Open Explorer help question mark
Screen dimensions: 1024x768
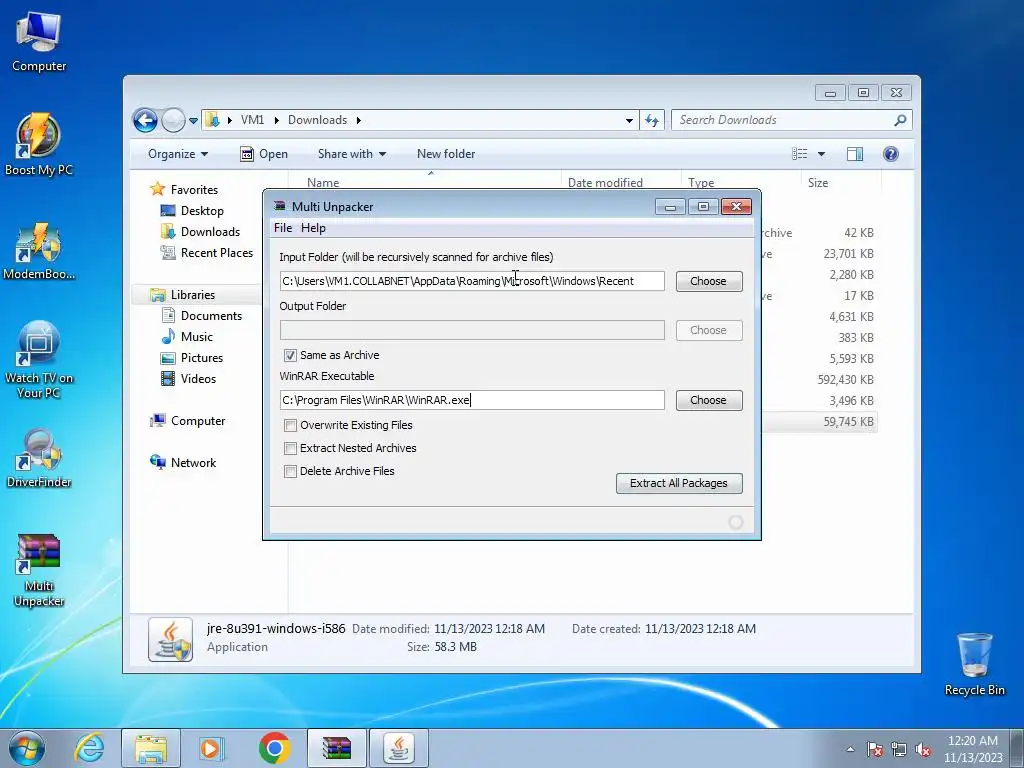(890, 154)
